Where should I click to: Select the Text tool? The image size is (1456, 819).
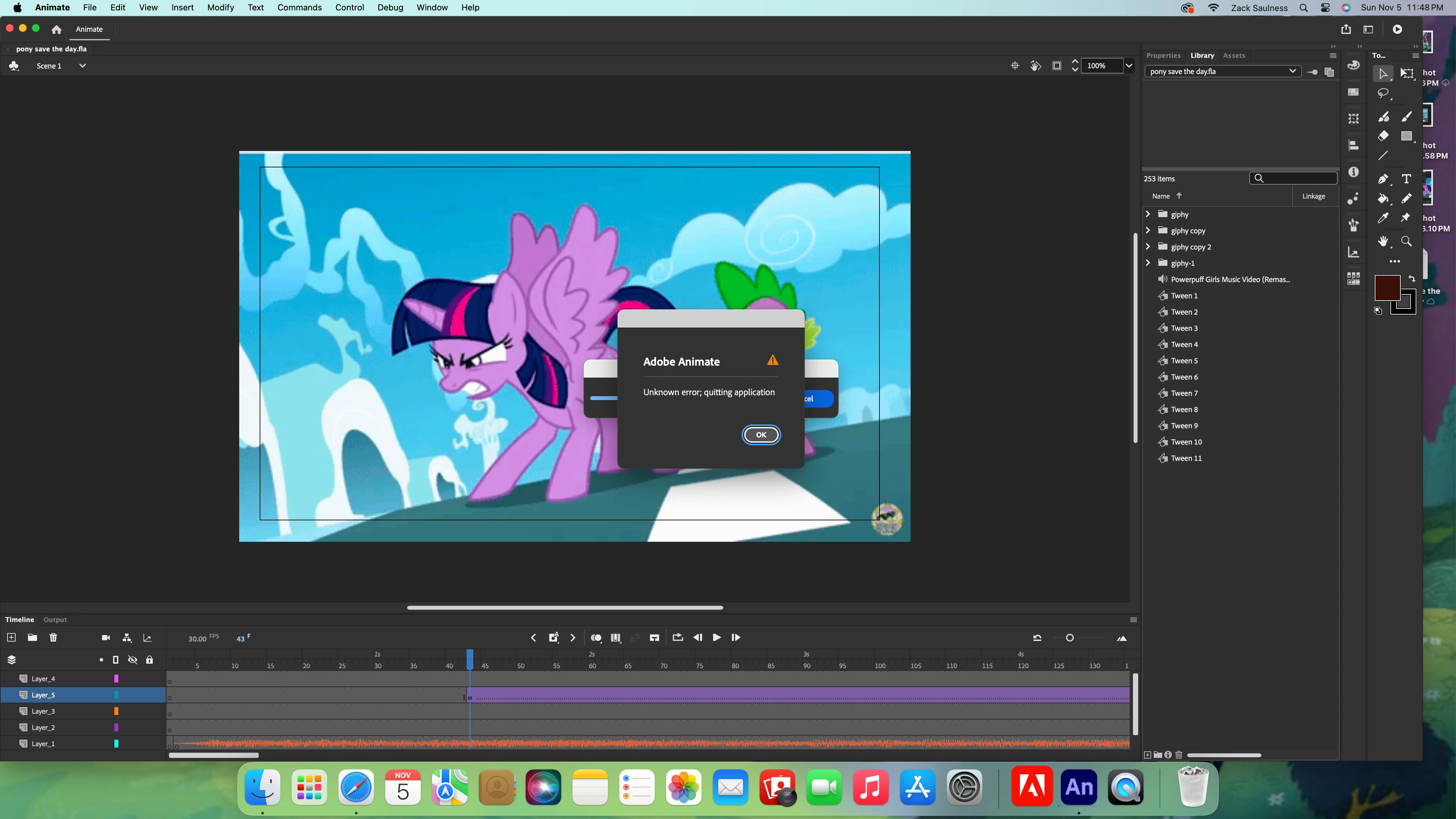(1406, 179)
